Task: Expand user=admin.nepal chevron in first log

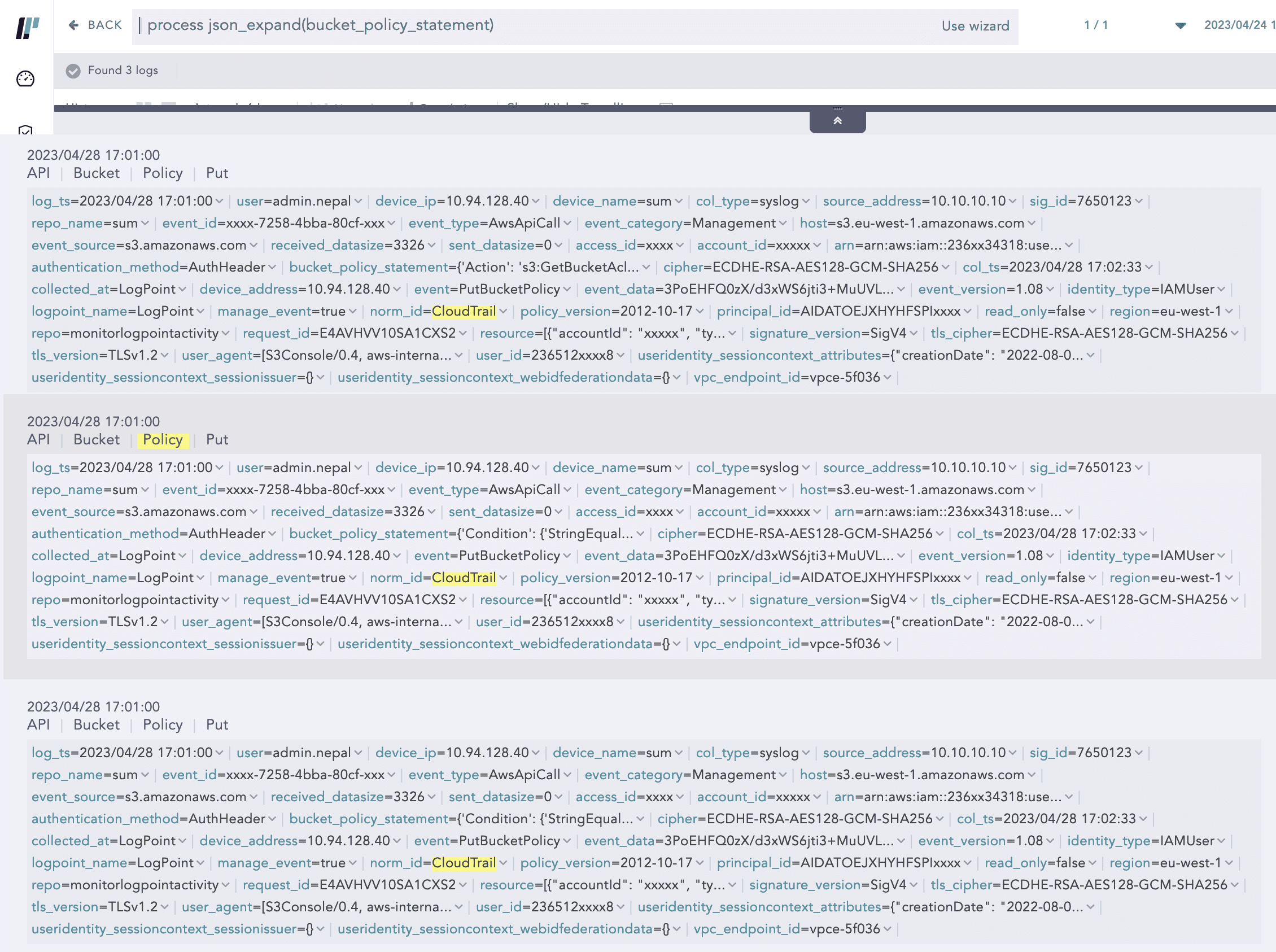Action: 359,201
